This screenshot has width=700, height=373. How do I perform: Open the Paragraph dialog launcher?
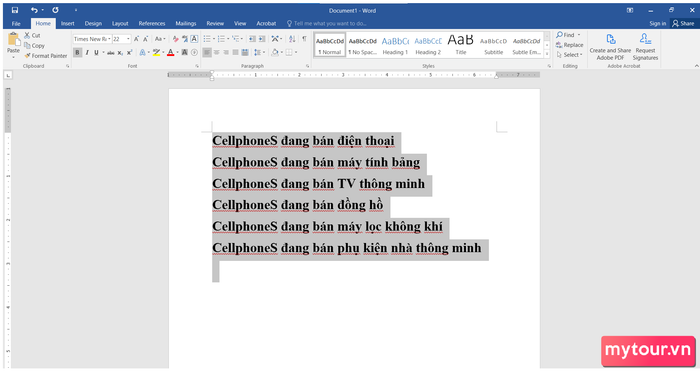[308, 66]
